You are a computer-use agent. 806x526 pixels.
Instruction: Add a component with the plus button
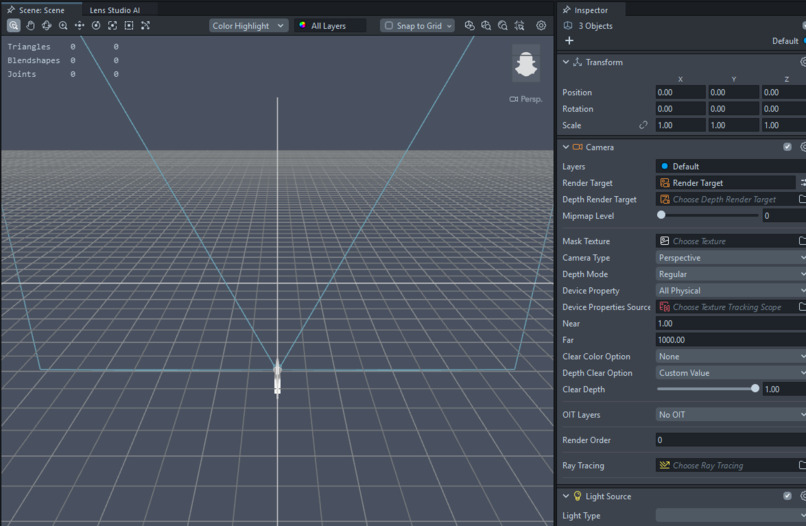coord(569,41)
